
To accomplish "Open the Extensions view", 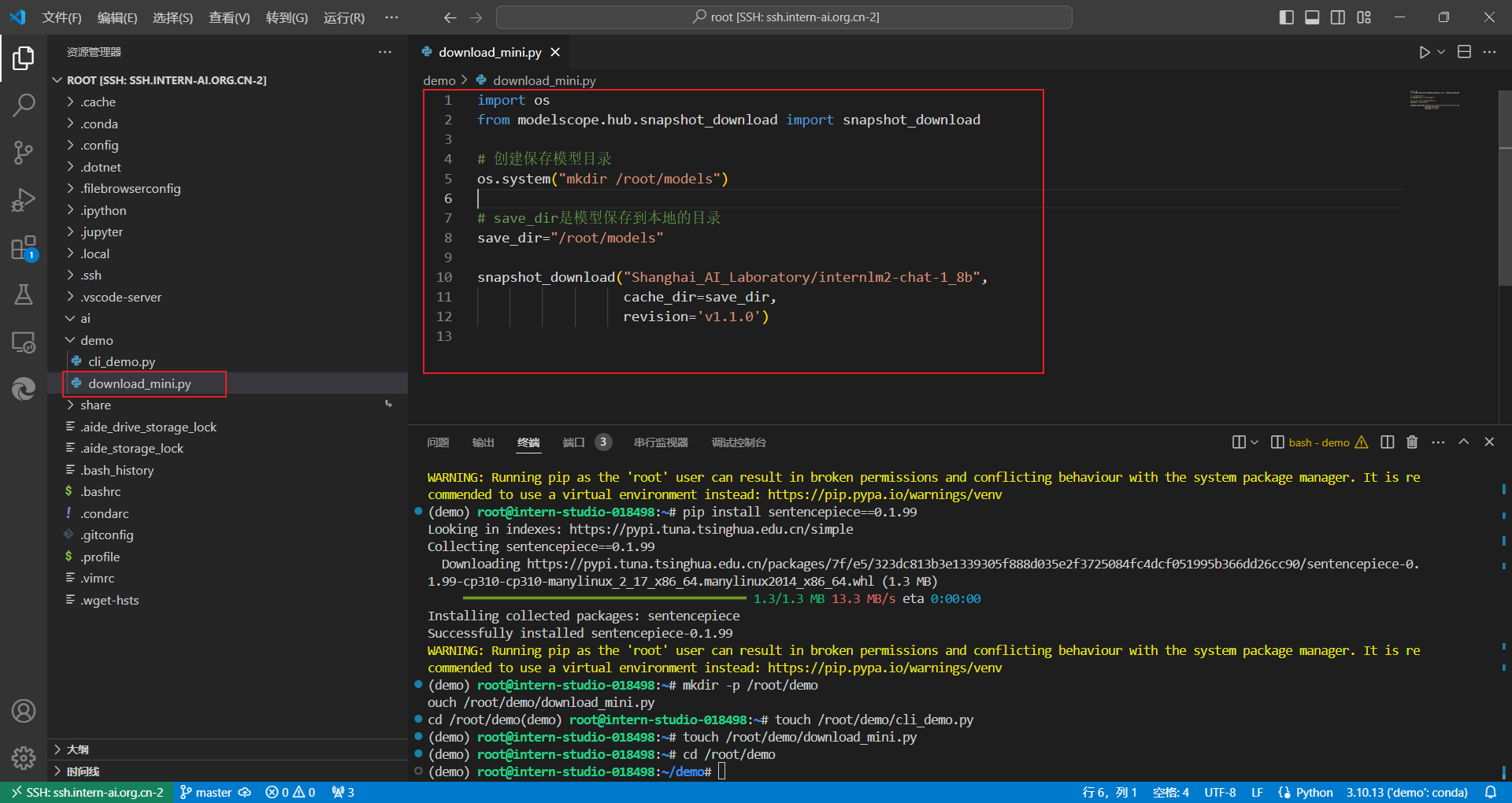I will (x=24, y=248).
